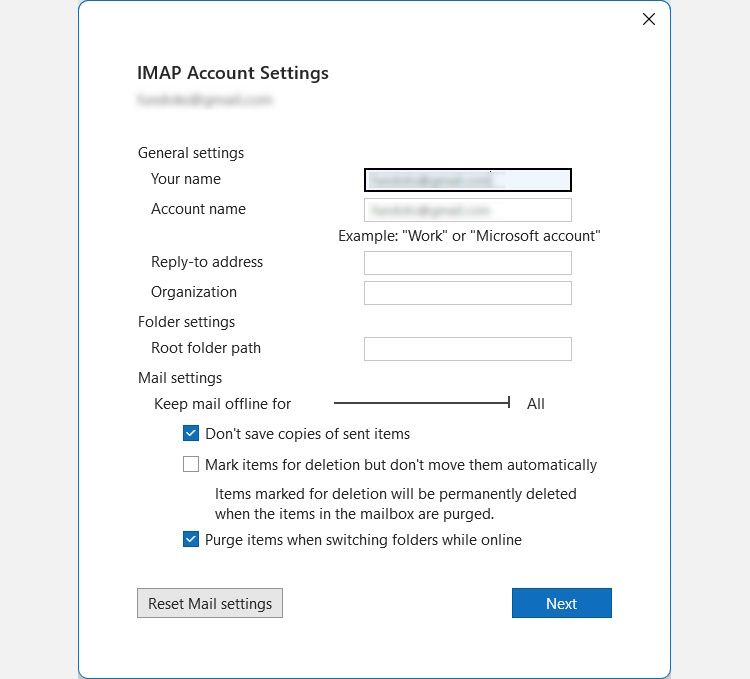Click the Your name input field
The image size is (750, 679).
468,180
